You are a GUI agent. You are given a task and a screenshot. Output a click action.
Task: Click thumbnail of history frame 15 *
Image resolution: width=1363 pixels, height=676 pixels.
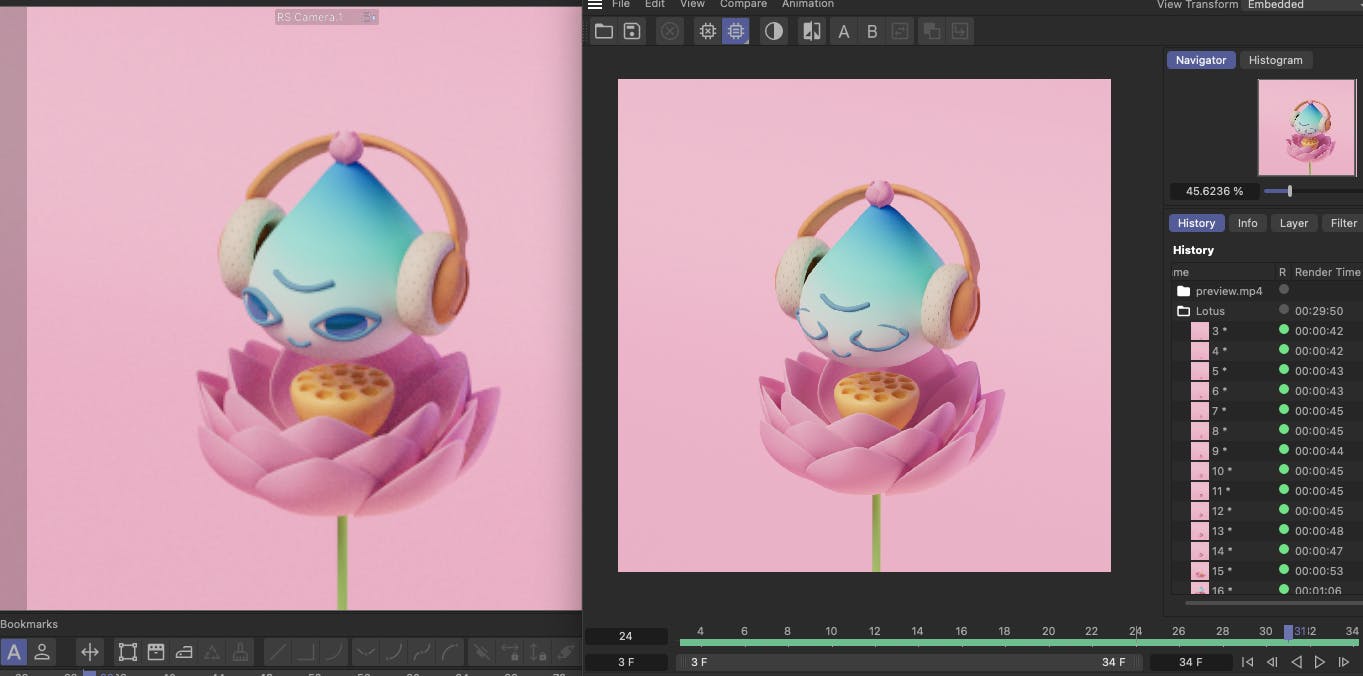click(1200, 571)
